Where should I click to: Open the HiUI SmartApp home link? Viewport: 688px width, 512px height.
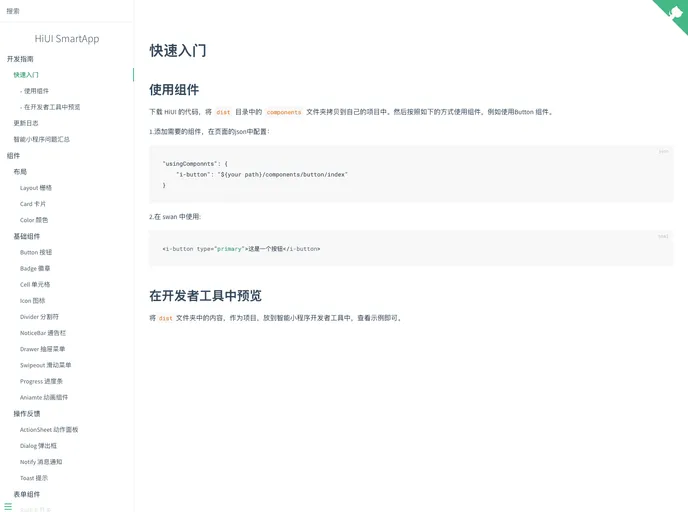(x=67, y=39)
